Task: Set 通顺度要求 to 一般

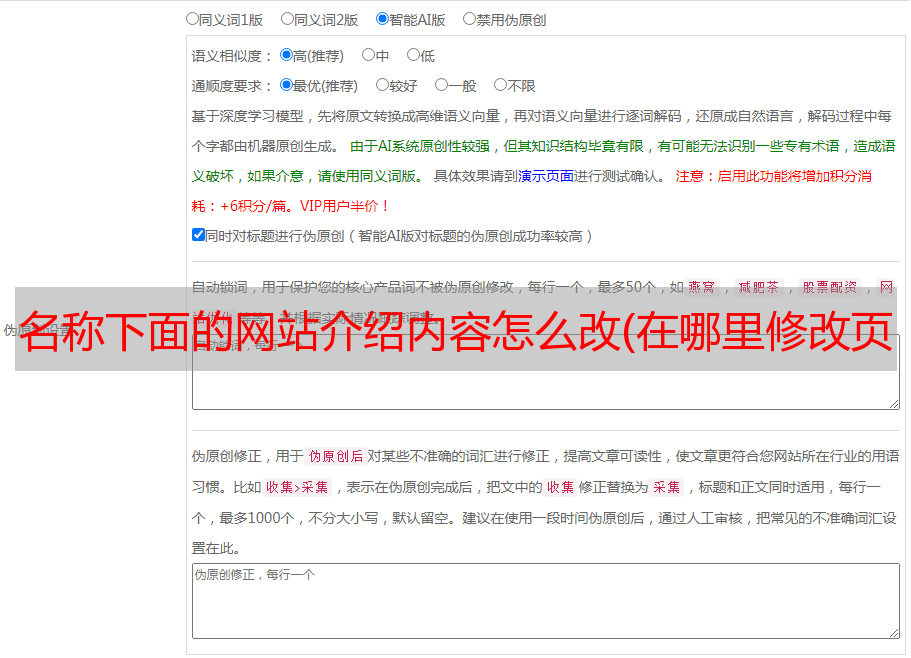Action: point(442,85)
